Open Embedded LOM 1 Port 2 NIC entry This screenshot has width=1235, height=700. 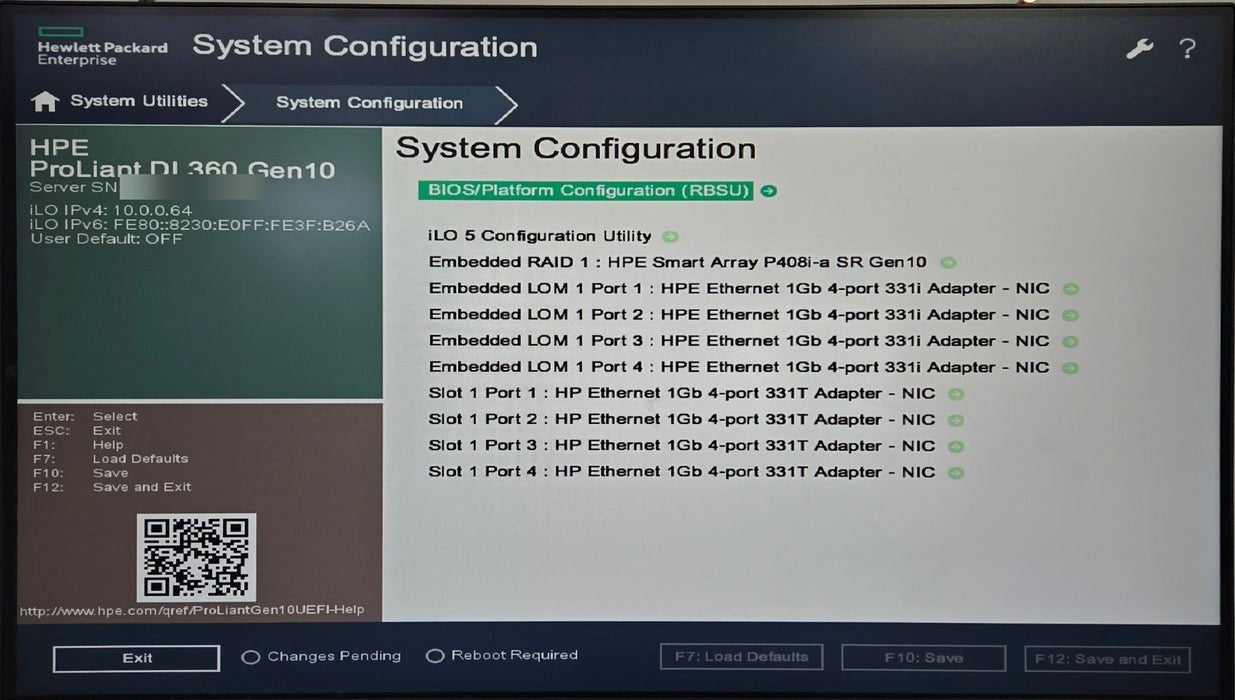pyautogui.click(x=739, y=314)
